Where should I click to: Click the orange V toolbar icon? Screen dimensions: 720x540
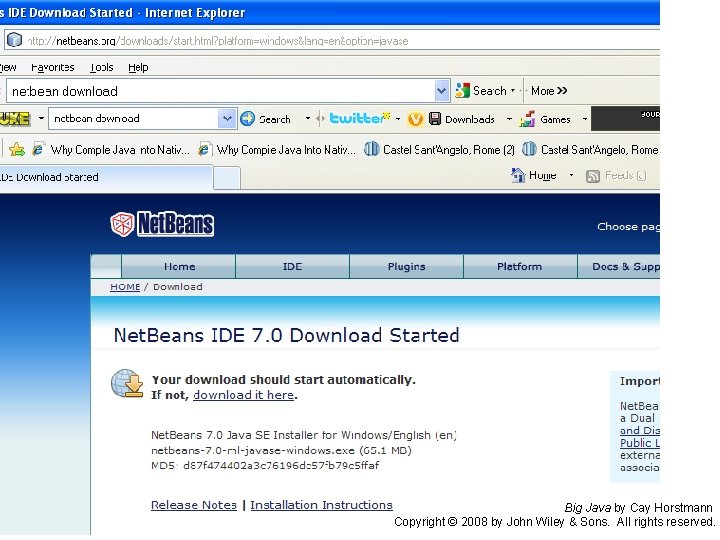click(415, 119)
